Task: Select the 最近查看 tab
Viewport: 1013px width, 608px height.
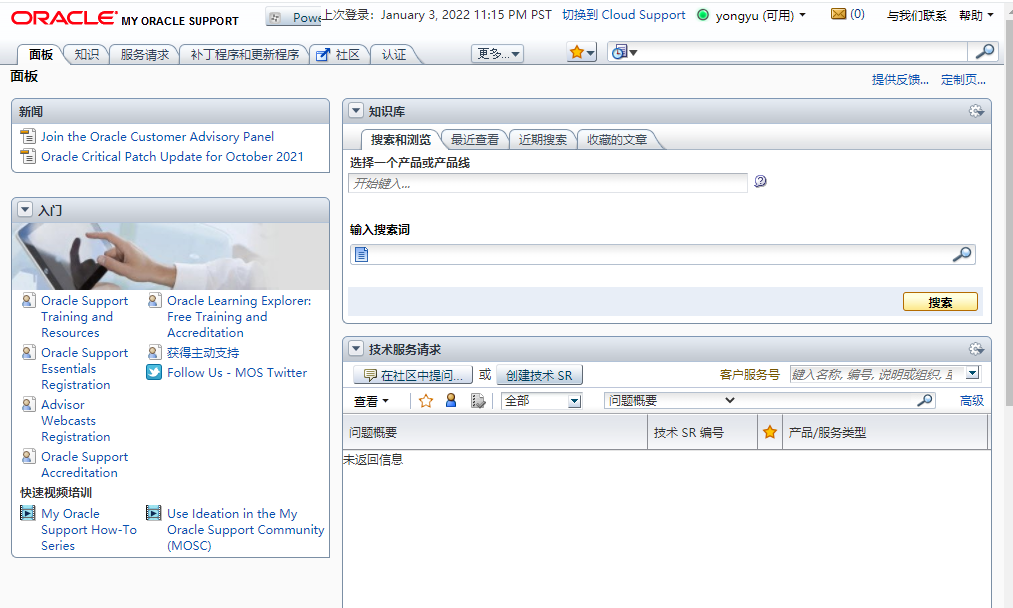Action: point(475,140)
